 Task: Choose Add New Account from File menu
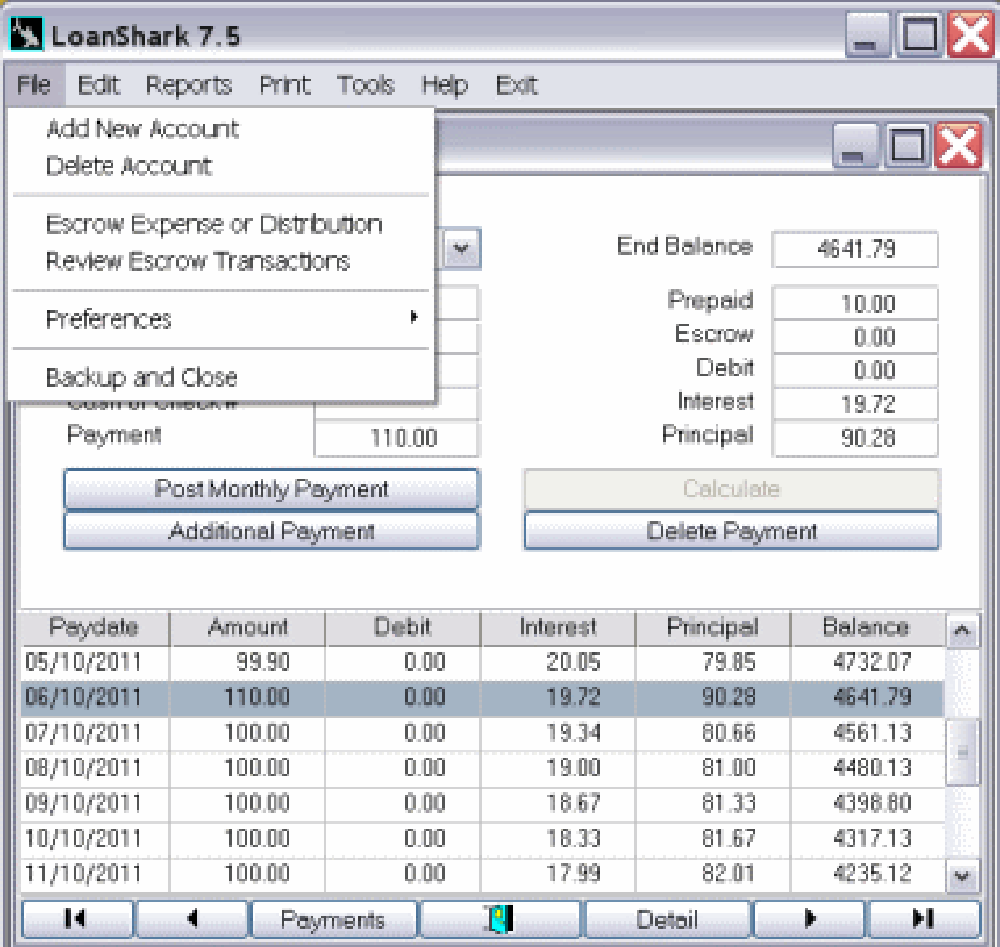point(221,129)
